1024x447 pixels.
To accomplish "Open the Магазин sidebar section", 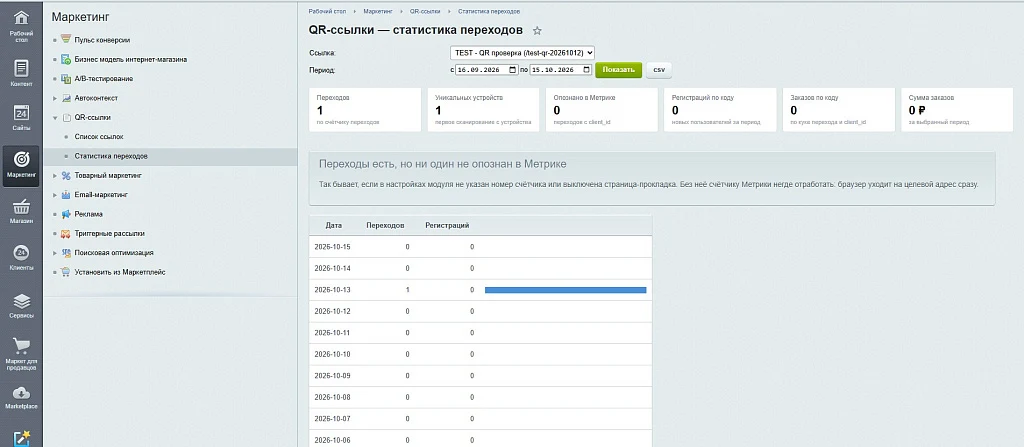I will click(22, 211).
